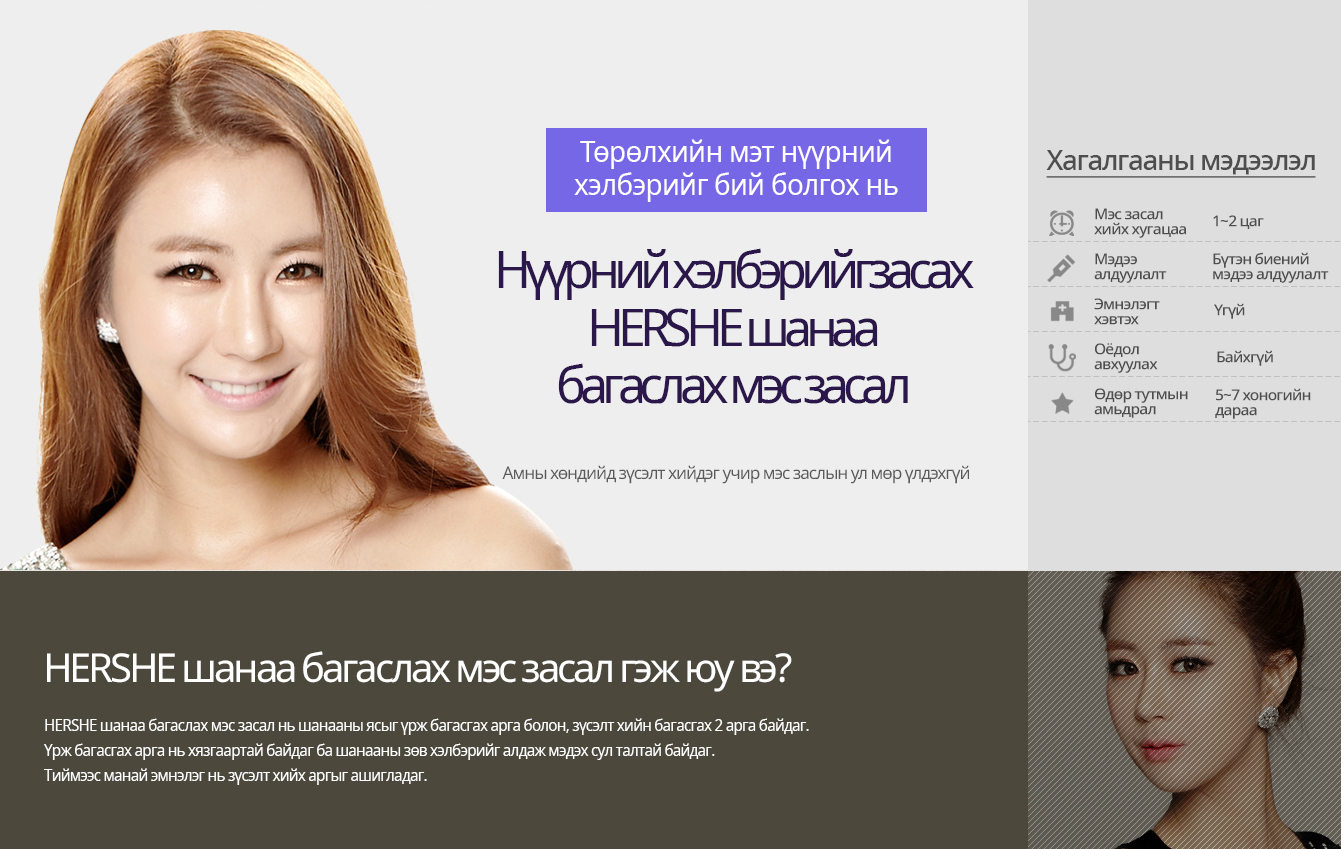This screenshot has width=1341, height=849.
Task: Click the value Бүтэн биений мэдээ алдуулалт
Action: pos(1270,267)
